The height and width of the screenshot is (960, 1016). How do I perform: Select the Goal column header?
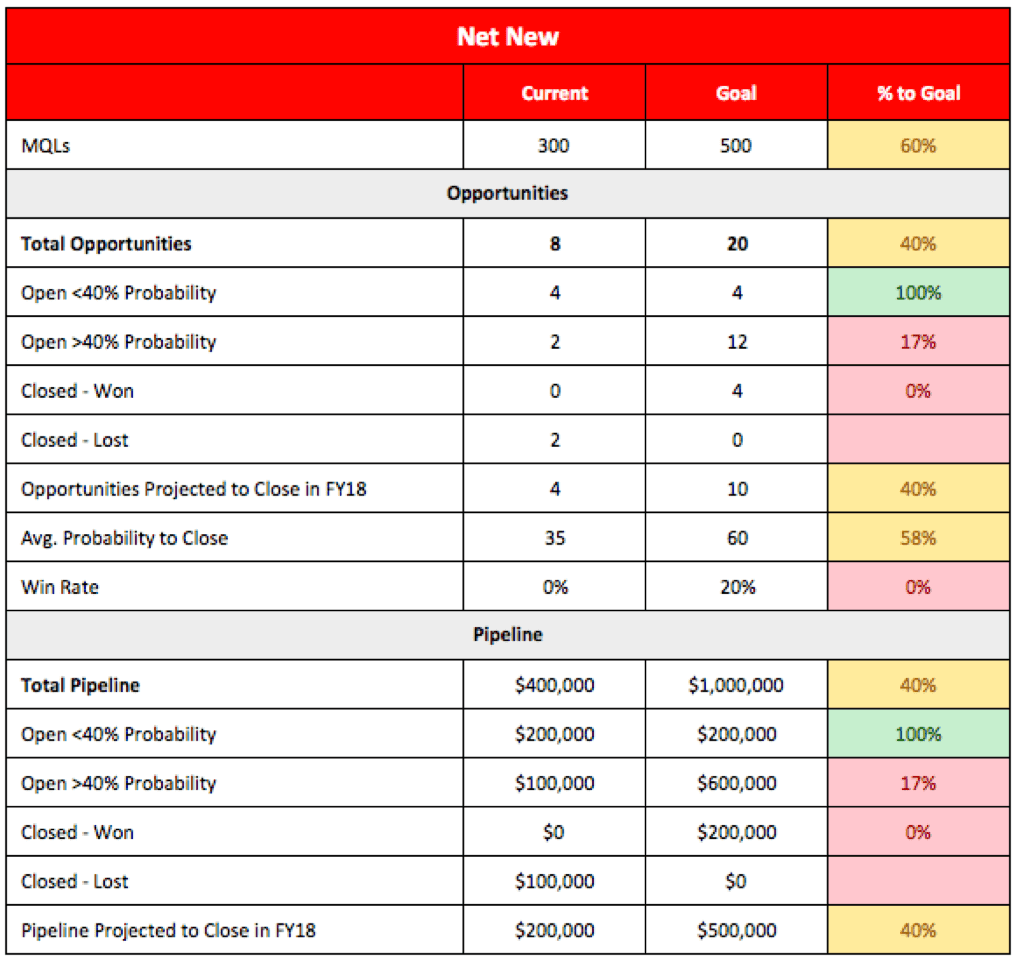[736, 93]
